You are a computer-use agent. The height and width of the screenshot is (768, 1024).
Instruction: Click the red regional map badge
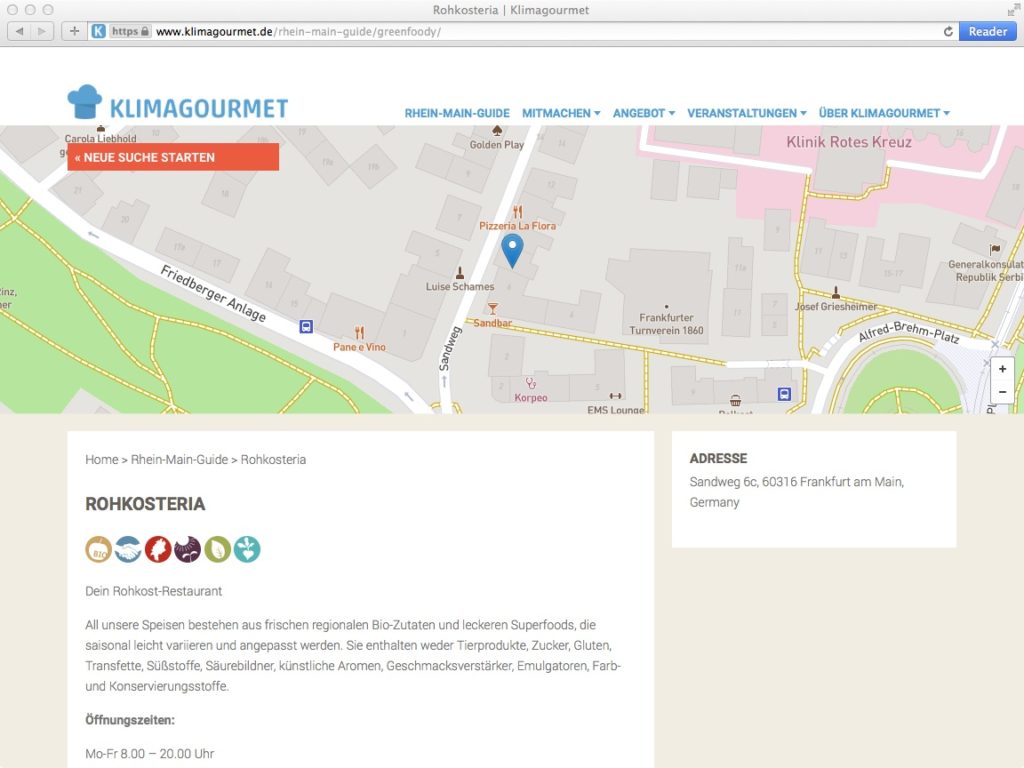tap(158, 549)
